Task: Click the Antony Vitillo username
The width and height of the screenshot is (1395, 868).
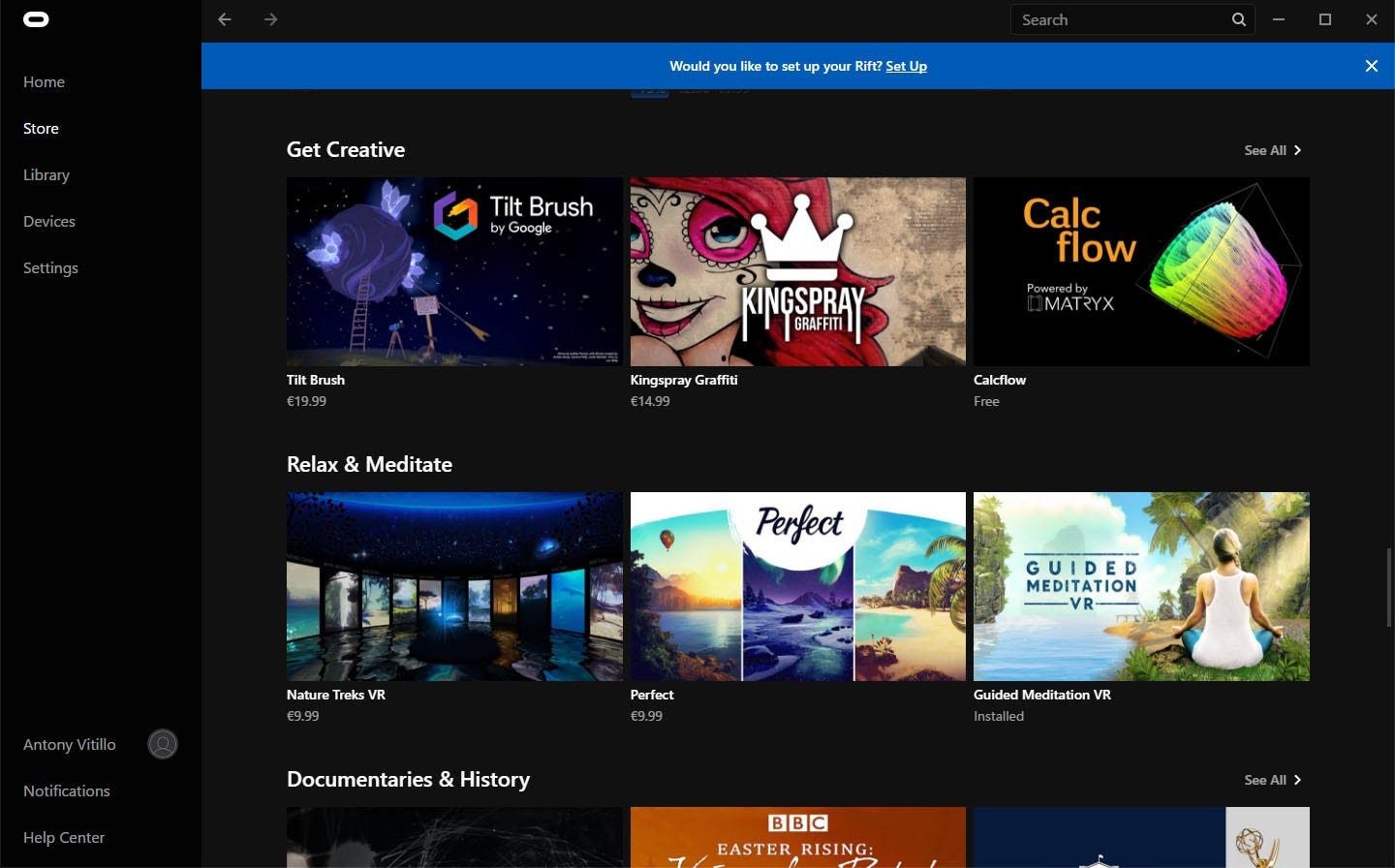Action: pos(70,745)
